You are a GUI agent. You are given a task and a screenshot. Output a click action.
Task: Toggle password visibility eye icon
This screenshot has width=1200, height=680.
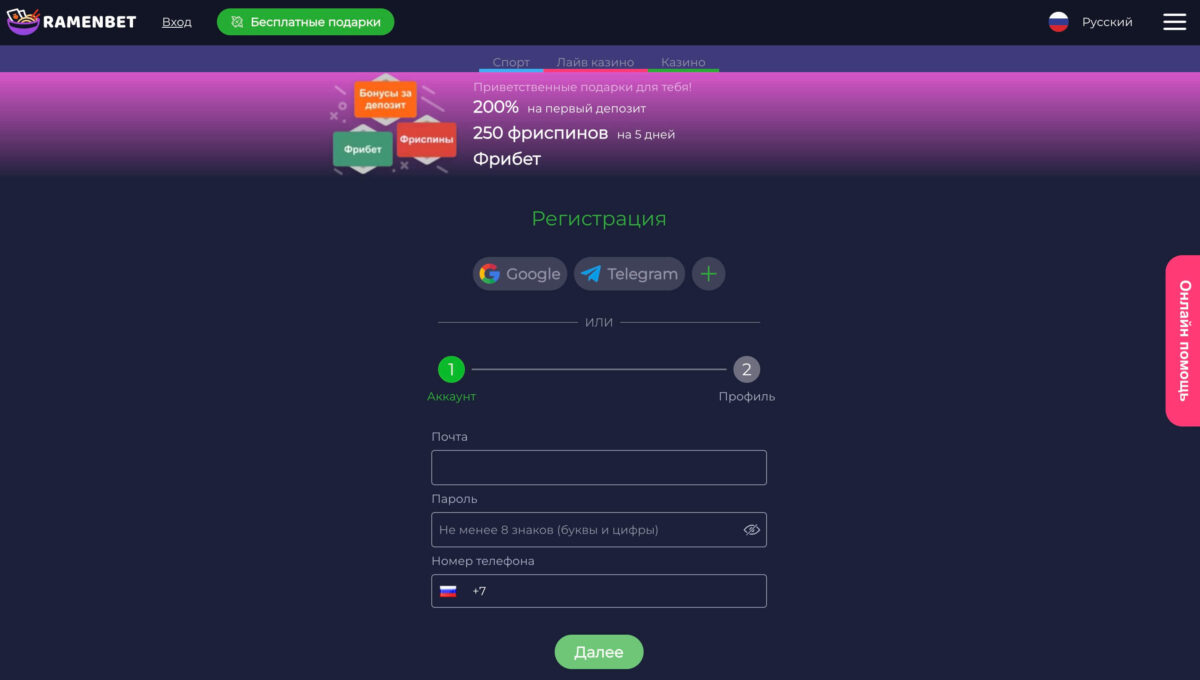coord(752,530)
